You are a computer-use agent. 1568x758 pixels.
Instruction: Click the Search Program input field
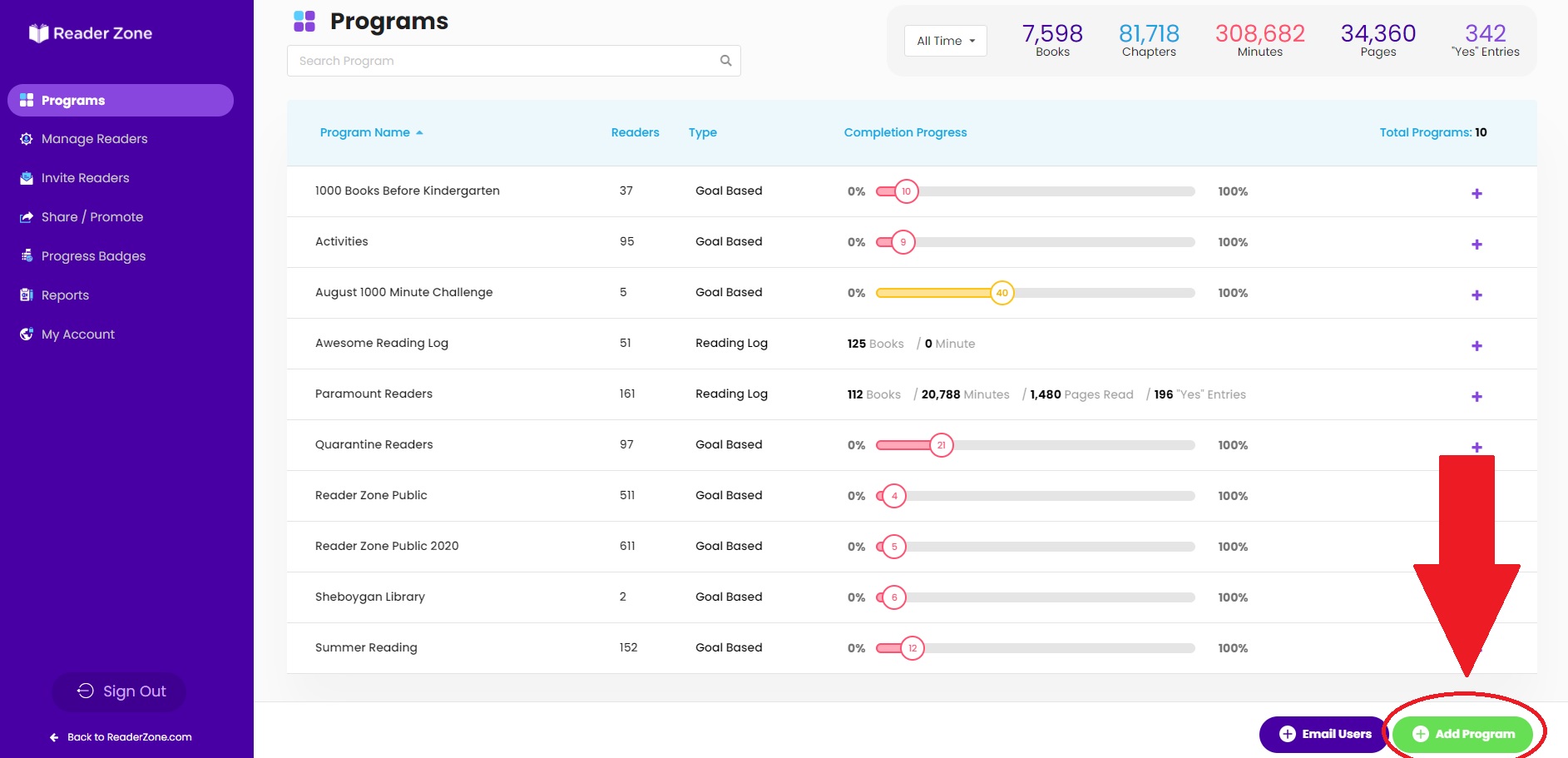(x=513, y=61)
